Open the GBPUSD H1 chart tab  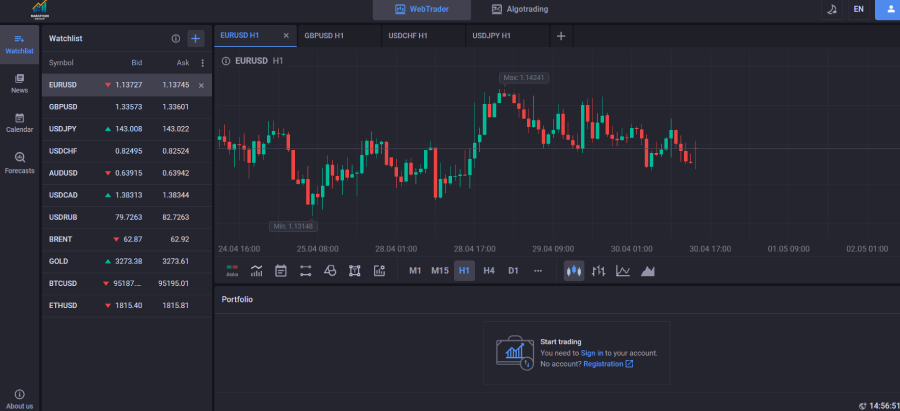(x=339, y=36)
